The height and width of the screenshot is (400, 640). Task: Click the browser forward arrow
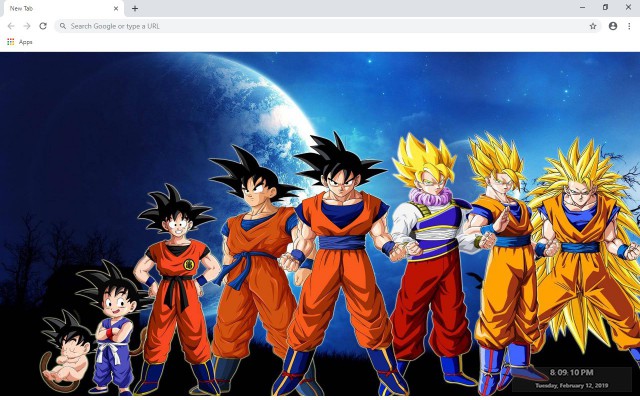click(27, 26)
